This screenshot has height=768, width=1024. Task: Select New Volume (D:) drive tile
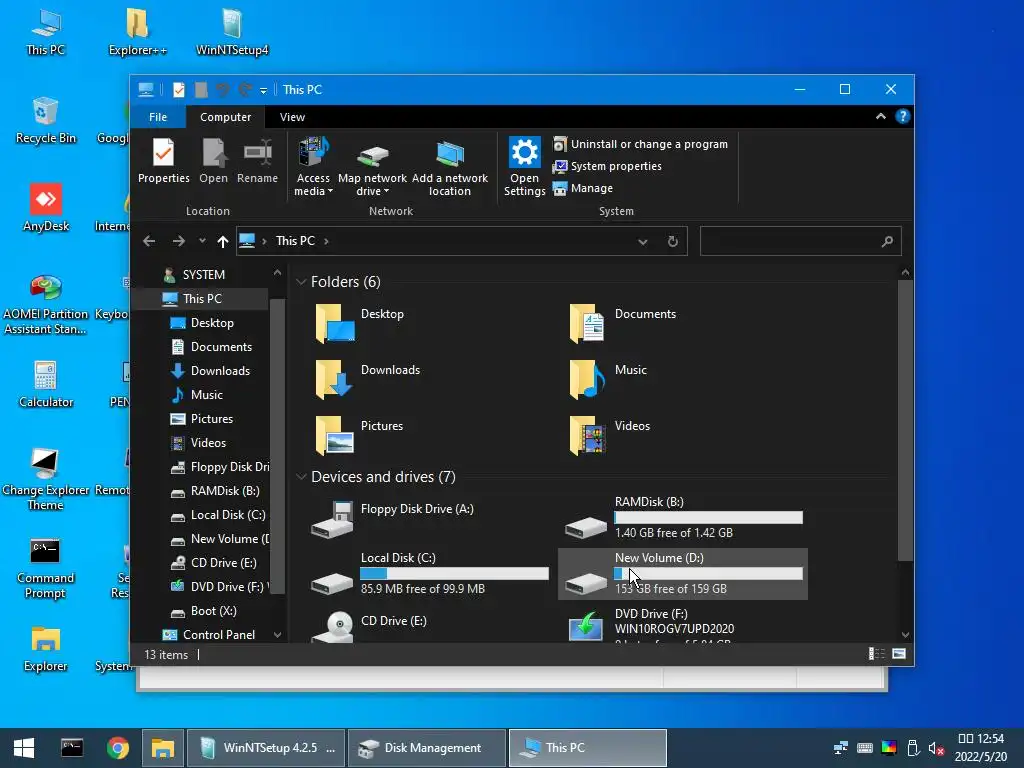pyautogui.click(x=682, y=574)
